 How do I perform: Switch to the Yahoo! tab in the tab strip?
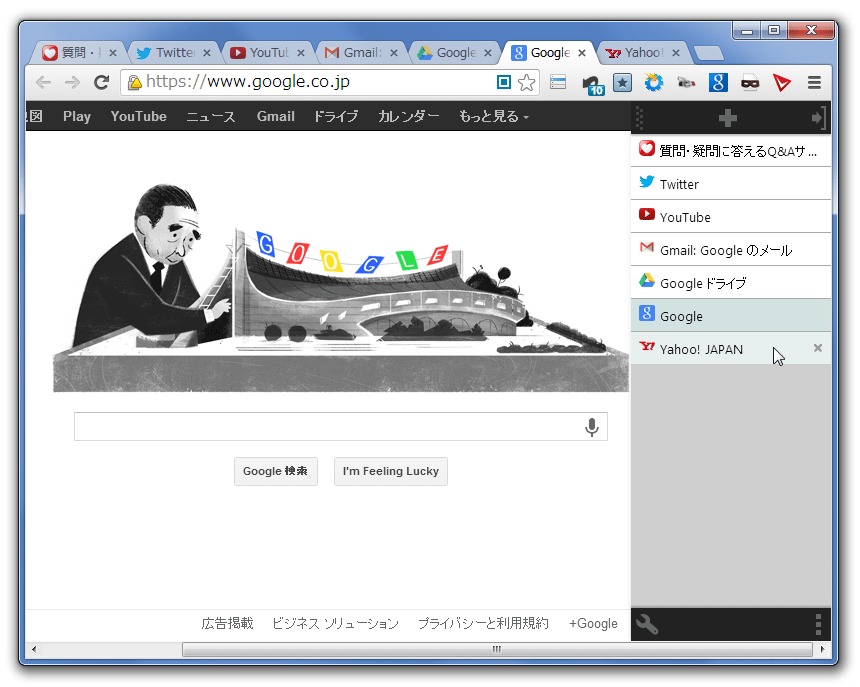coord(643,53)
